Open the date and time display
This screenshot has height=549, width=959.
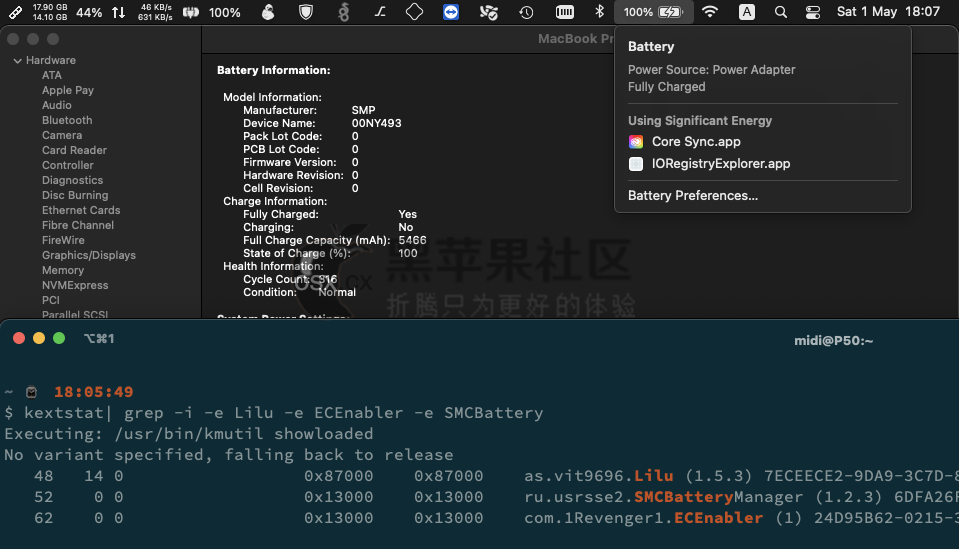click(x=888, y=12)
